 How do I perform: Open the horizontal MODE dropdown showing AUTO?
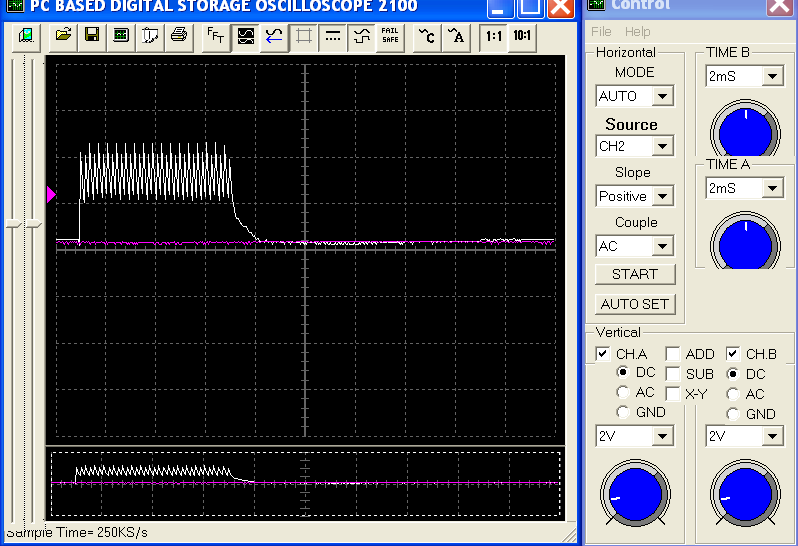(662, 97)
